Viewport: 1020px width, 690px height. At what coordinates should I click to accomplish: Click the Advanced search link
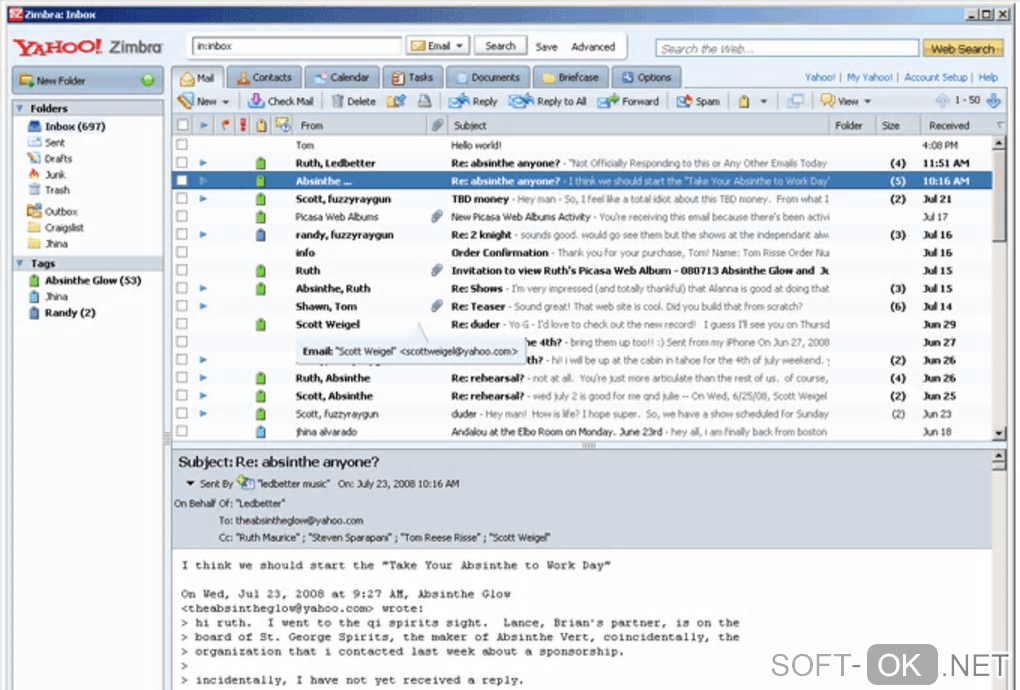[x=593, y=47]
